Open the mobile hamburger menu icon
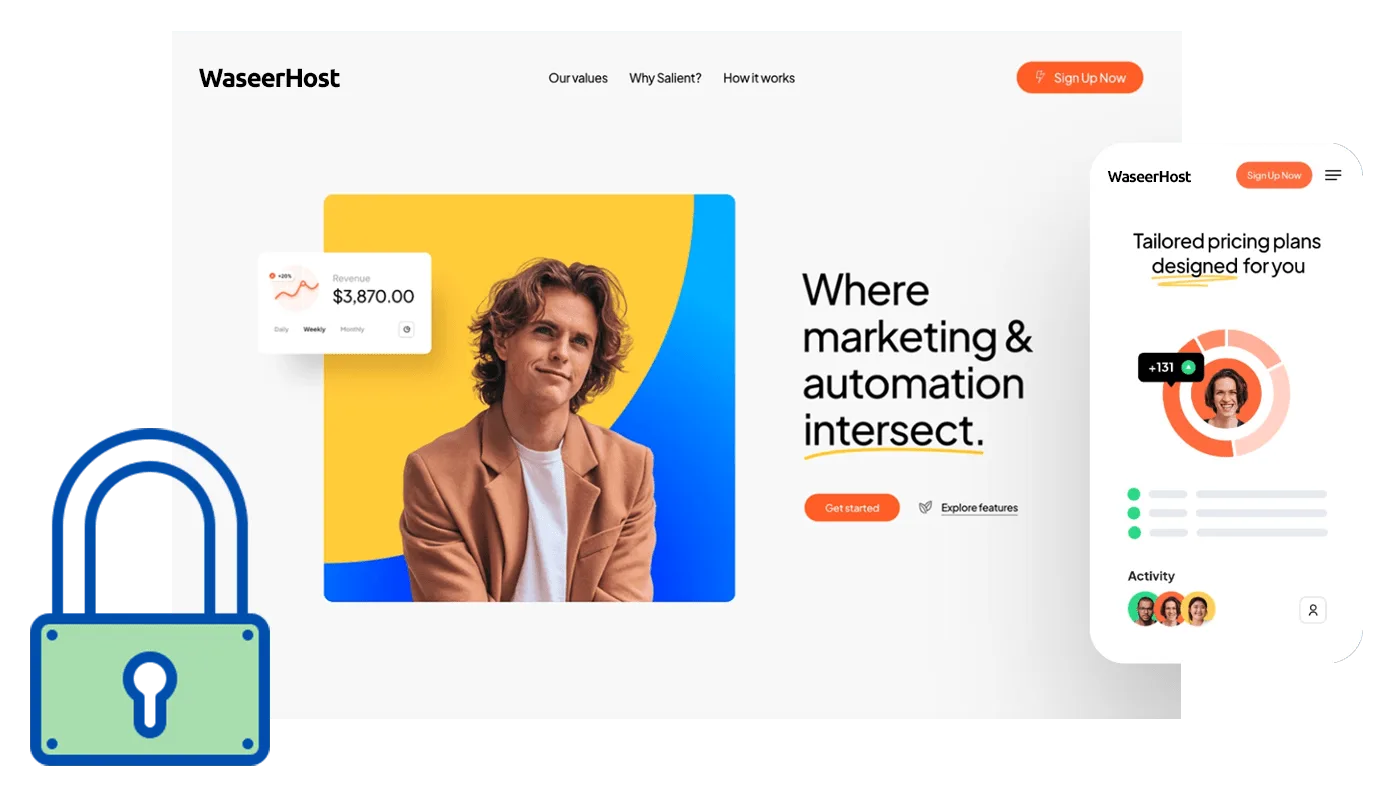 (1333, 176)
